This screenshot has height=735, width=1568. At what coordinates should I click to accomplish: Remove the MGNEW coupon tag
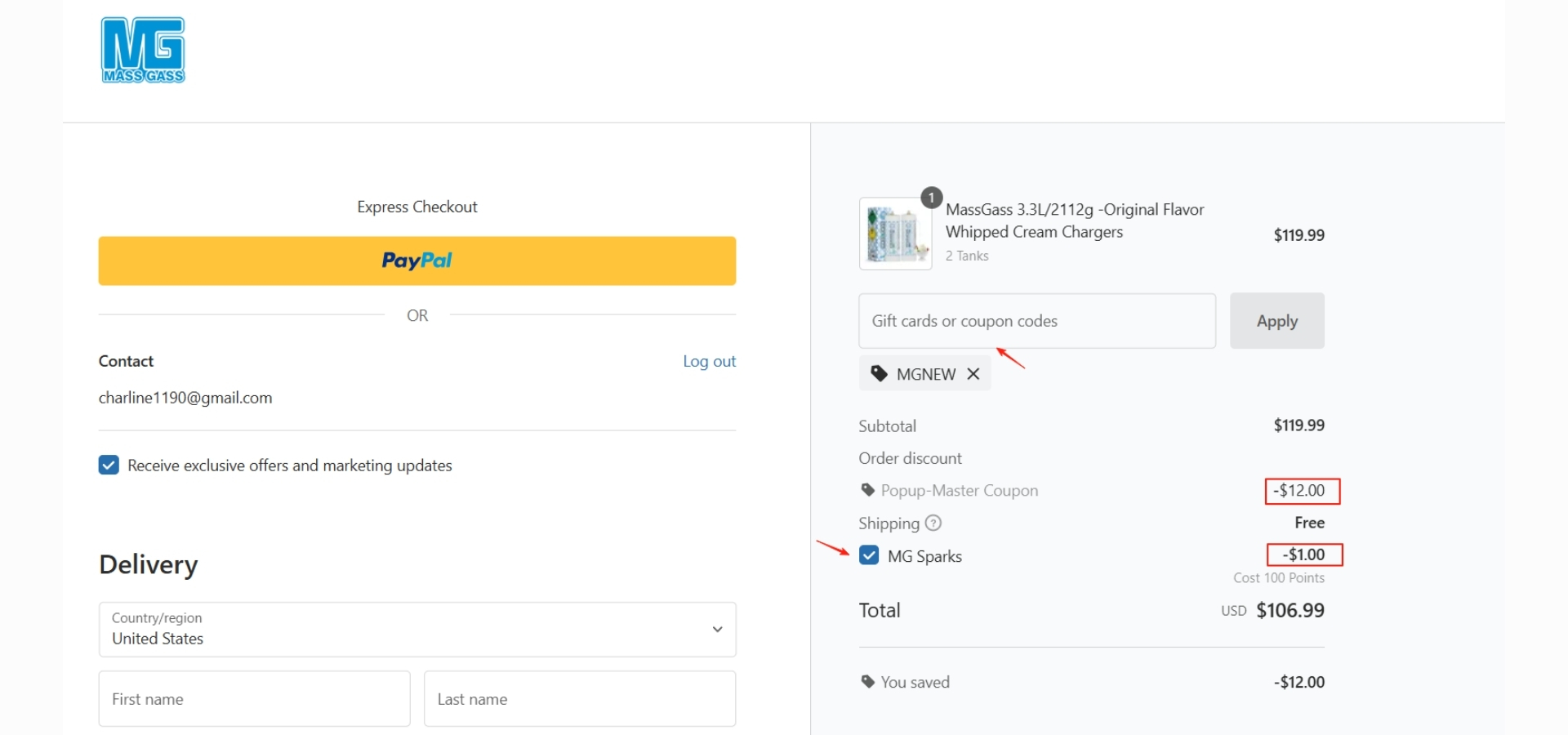tap(973, 374)
